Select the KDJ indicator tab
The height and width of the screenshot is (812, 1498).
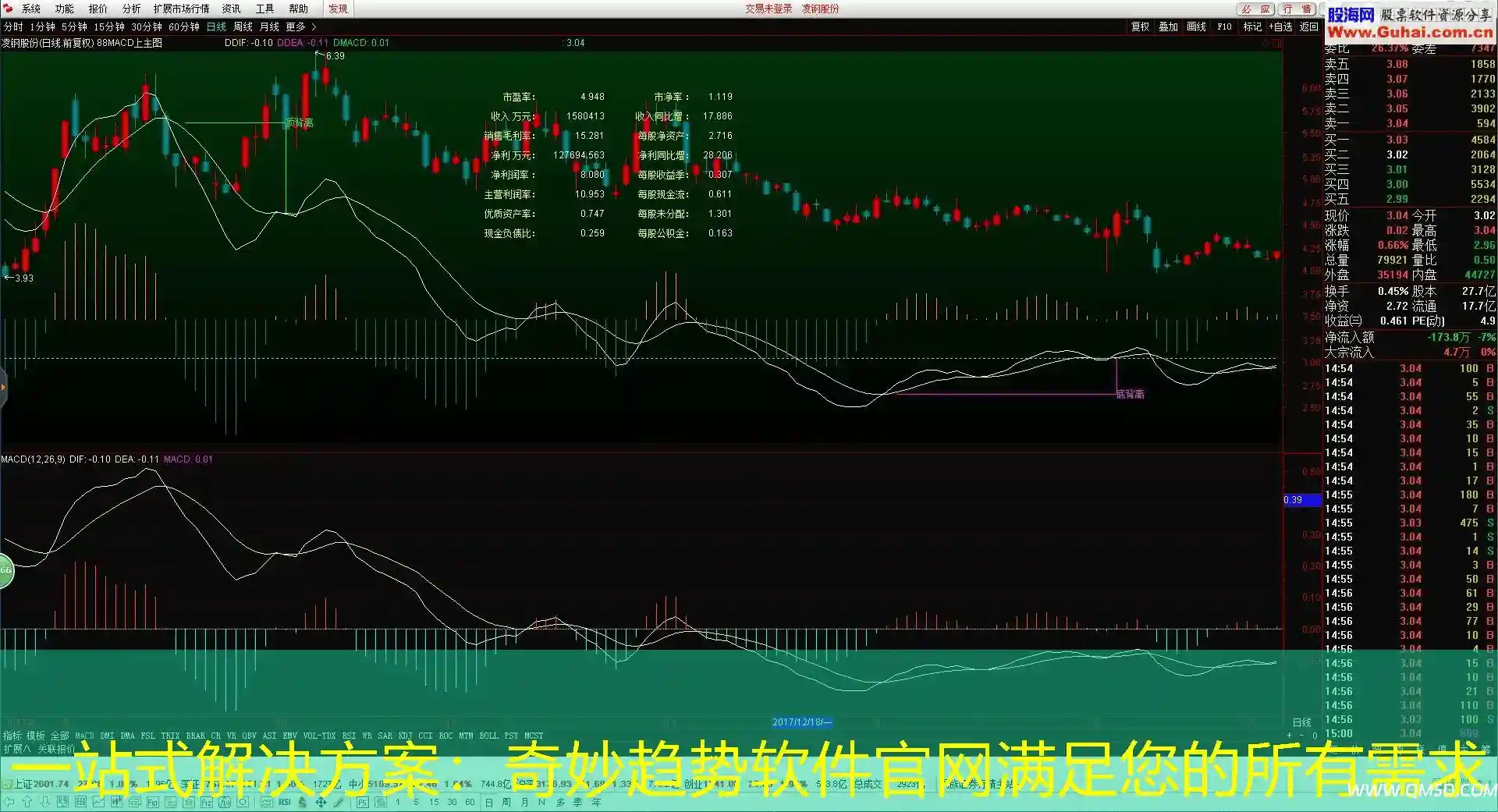point(405,736)
